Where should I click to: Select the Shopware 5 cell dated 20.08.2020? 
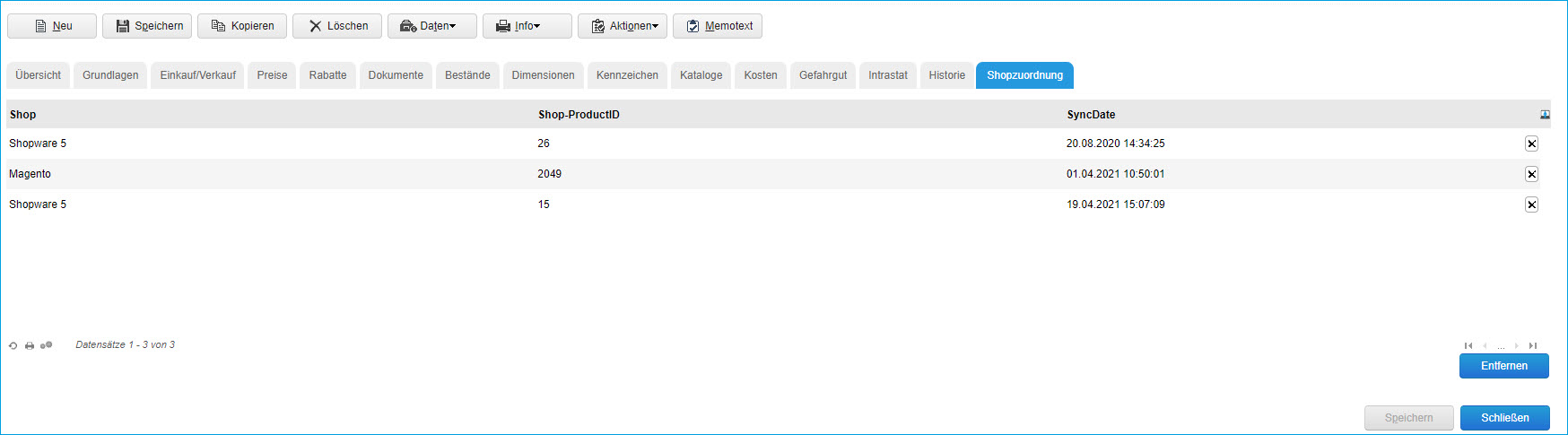[38, 144]
